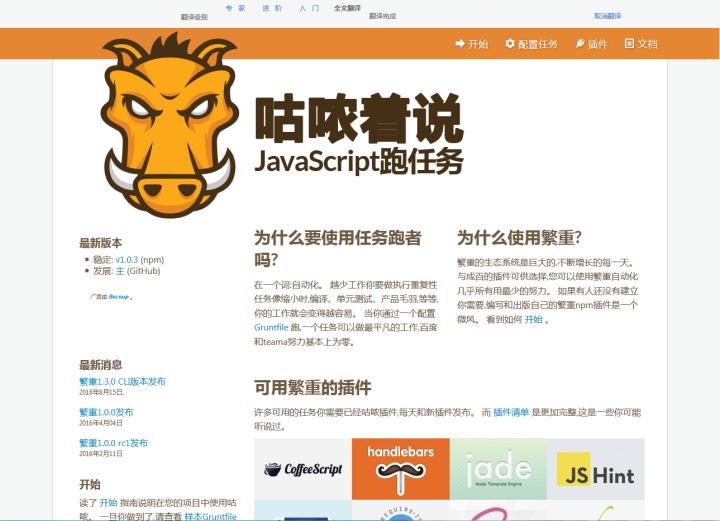Select the jade plugin tile

(498, 469)
